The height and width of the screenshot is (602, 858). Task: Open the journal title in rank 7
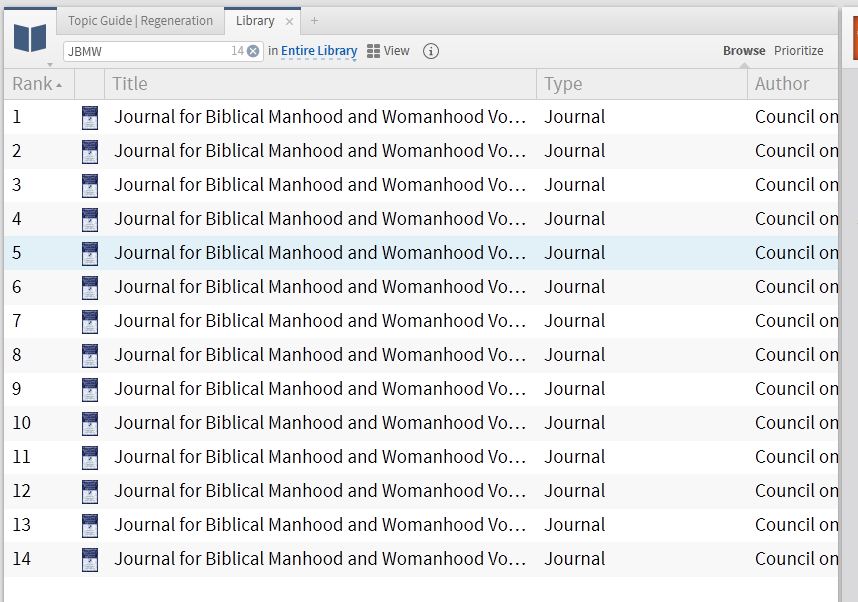click(x=320, y=321)
